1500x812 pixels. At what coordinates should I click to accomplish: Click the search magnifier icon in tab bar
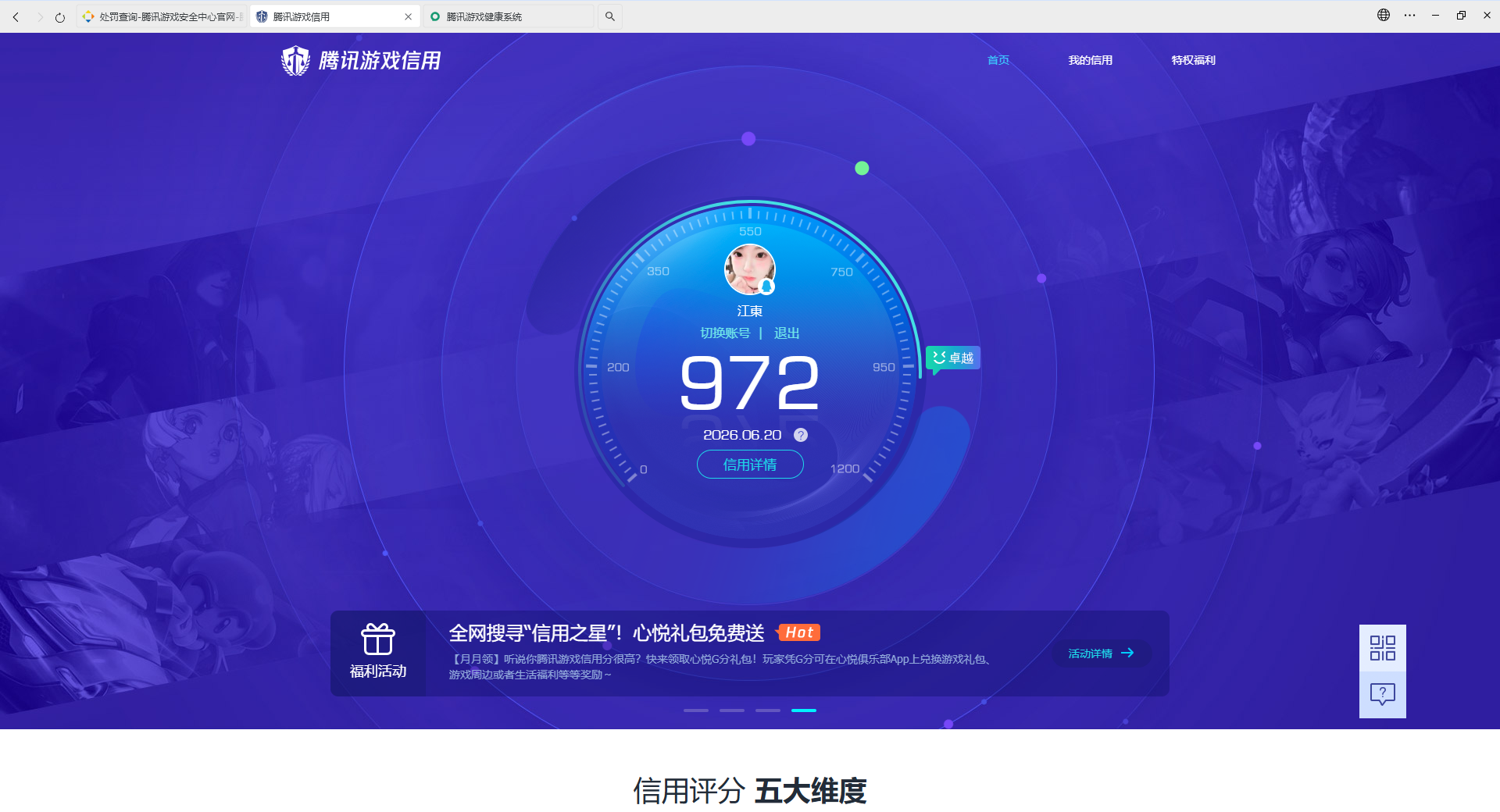click(x=610, y=16)
